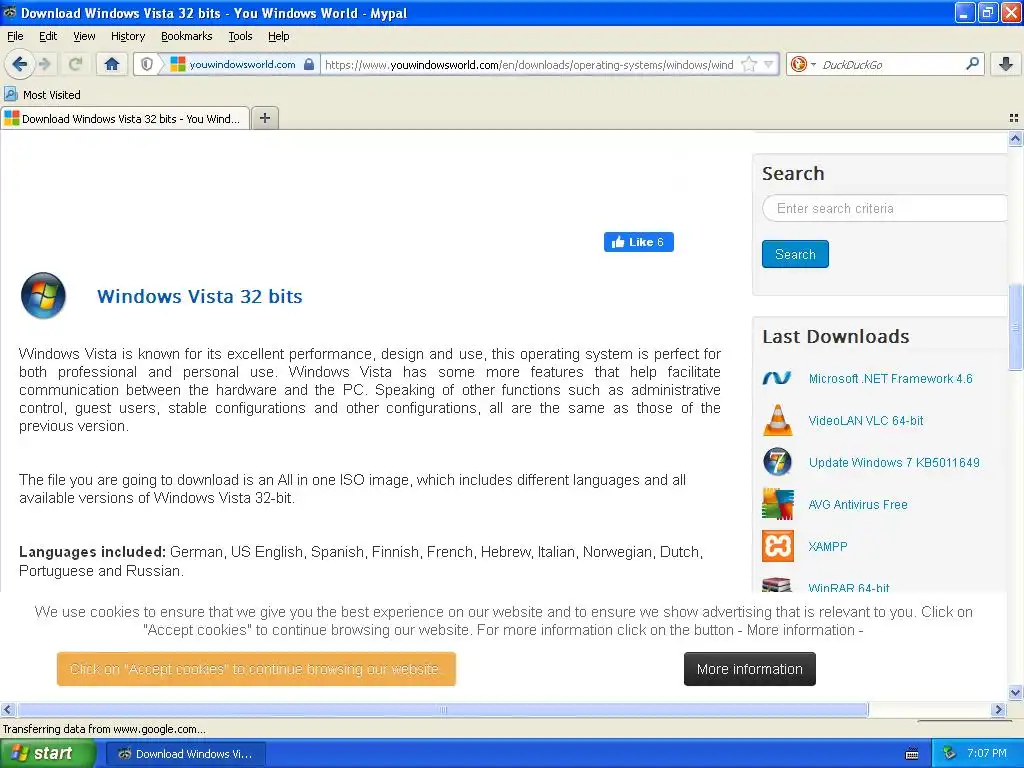Click the magnifier icon in search bar
1024x768 pixels.
pos(972,63)
